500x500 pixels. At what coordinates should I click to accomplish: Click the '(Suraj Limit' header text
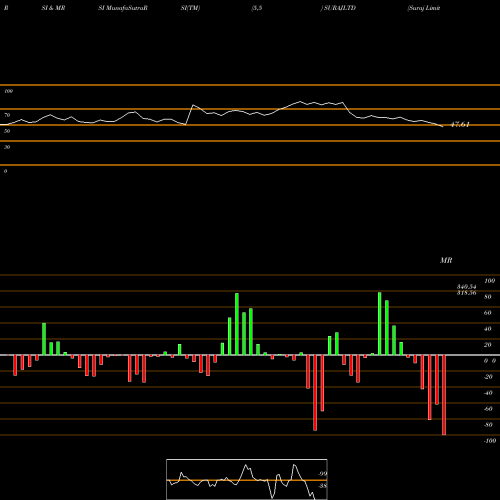coord(424,8)
